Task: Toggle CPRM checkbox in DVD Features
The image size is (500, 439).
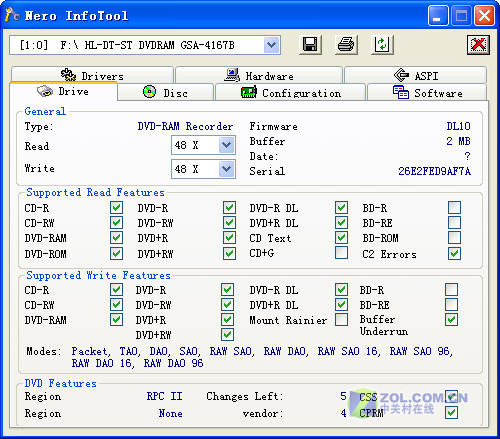Action: pos(451,413)
